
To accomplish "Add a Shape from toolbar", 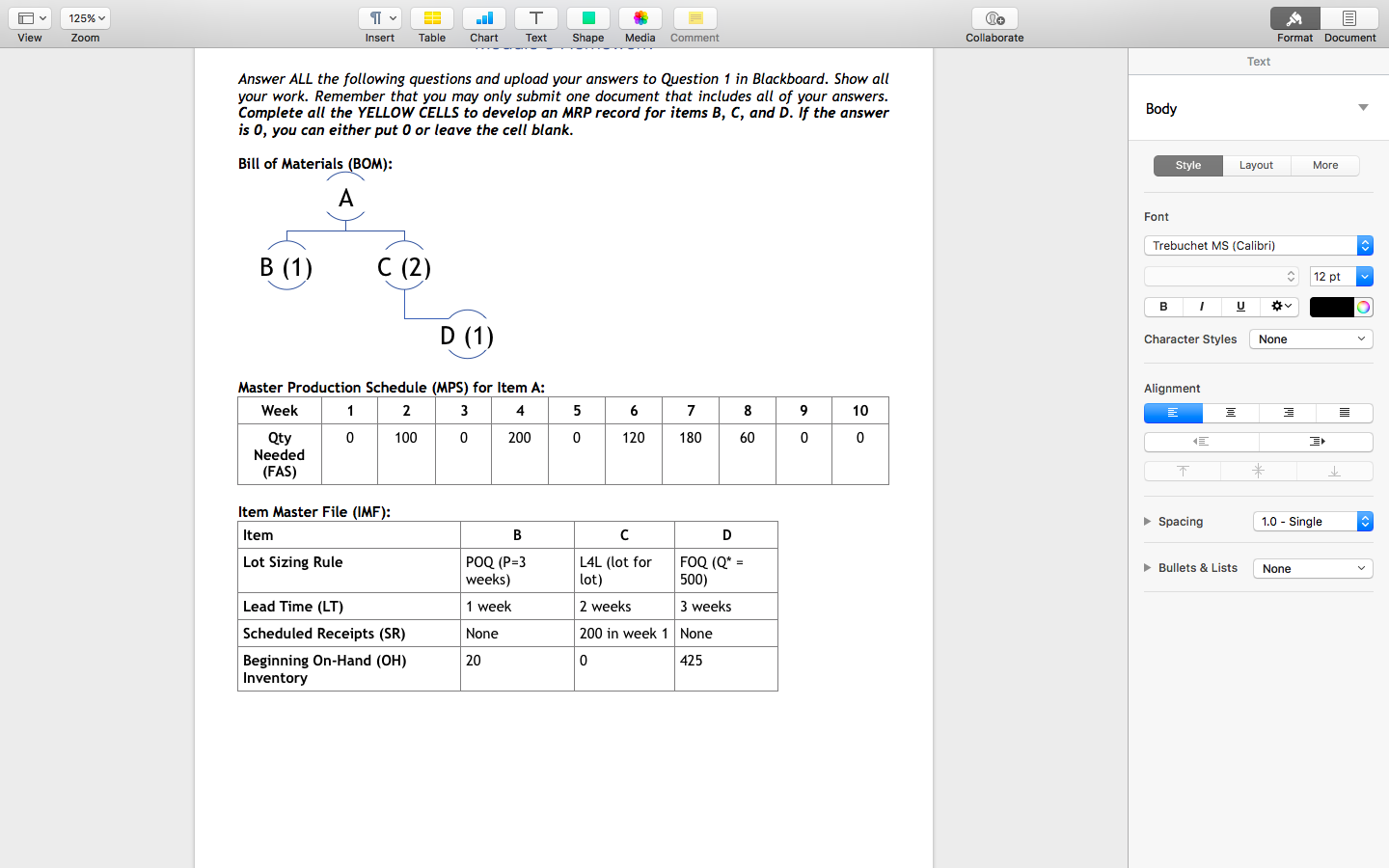I will [x=588, y=18].
